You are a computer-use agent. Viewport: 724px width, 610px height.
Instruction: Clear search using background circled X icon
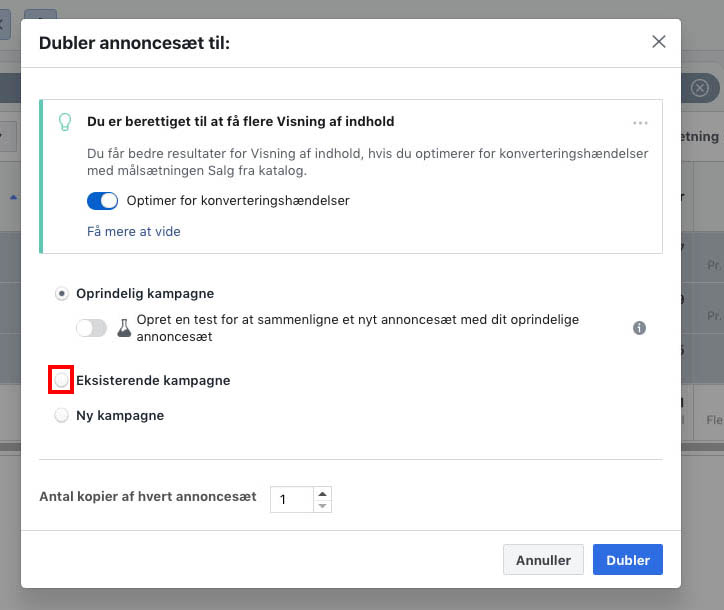(700, 88)
